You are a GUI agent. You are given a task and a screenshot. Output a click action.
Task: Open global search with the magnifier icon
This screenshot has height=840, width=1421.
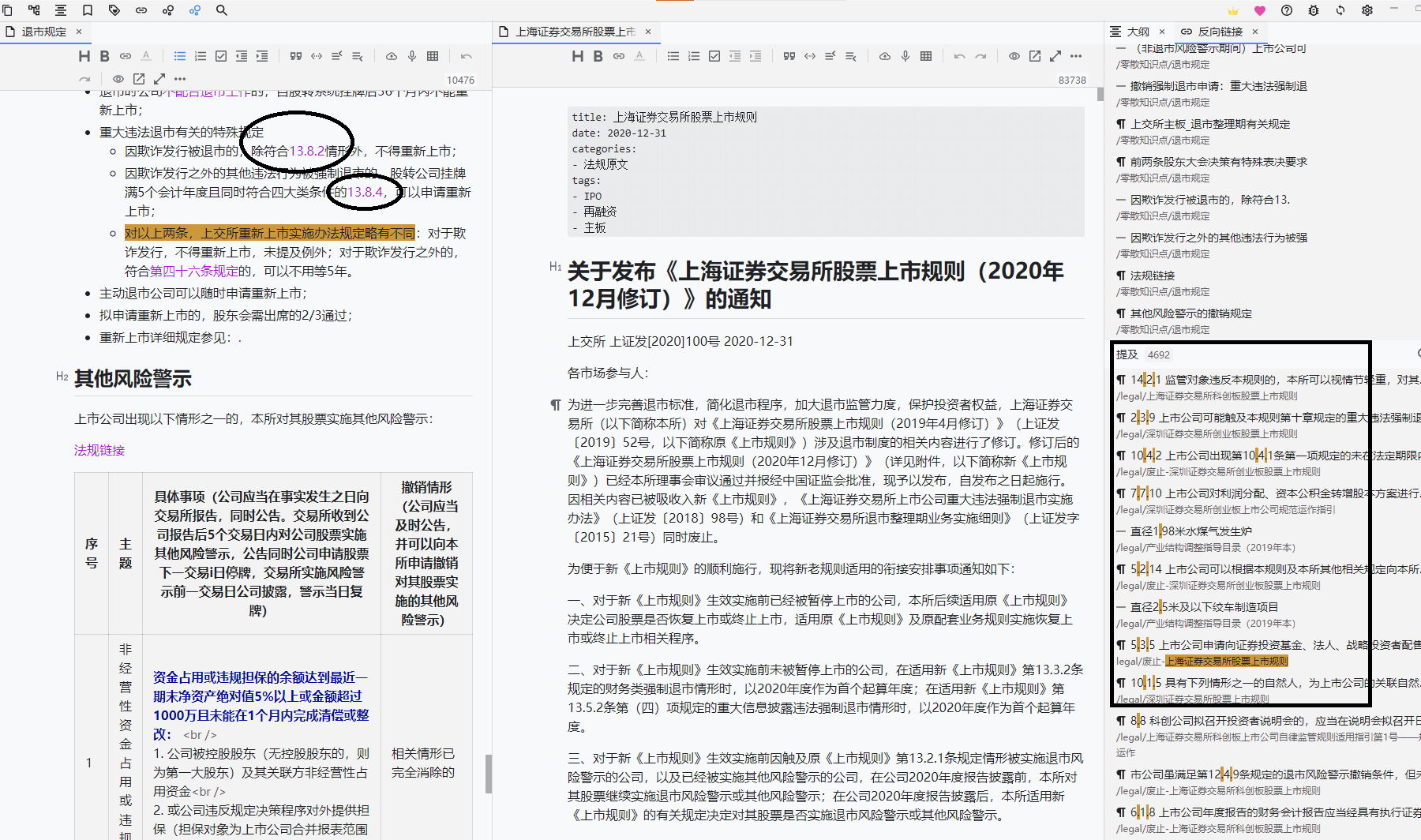(x=221, y=10)
